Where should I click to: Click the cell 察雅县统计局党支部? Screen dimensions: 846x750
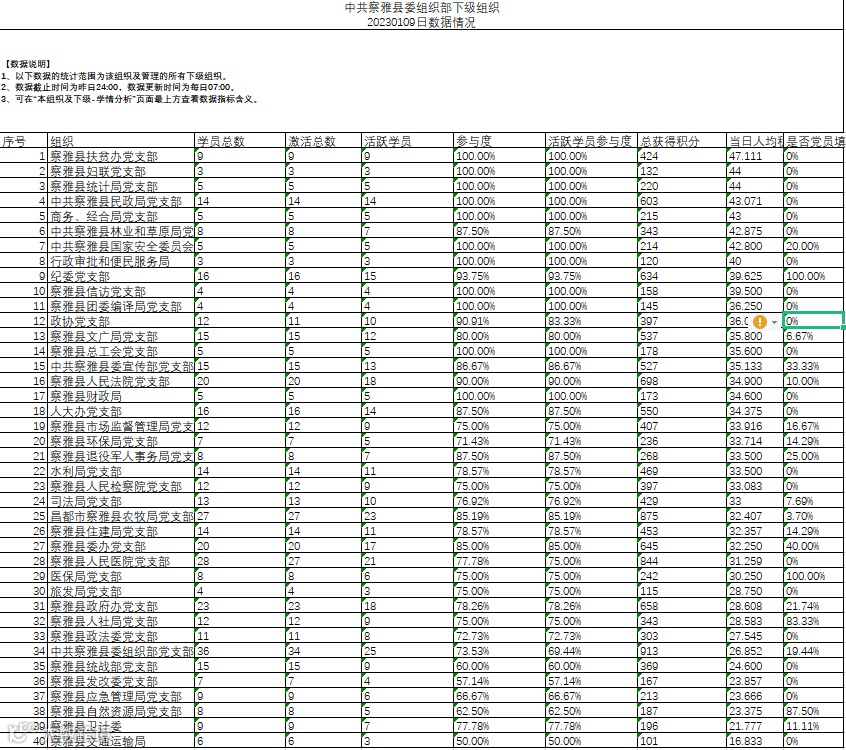(x=121, y=186)
